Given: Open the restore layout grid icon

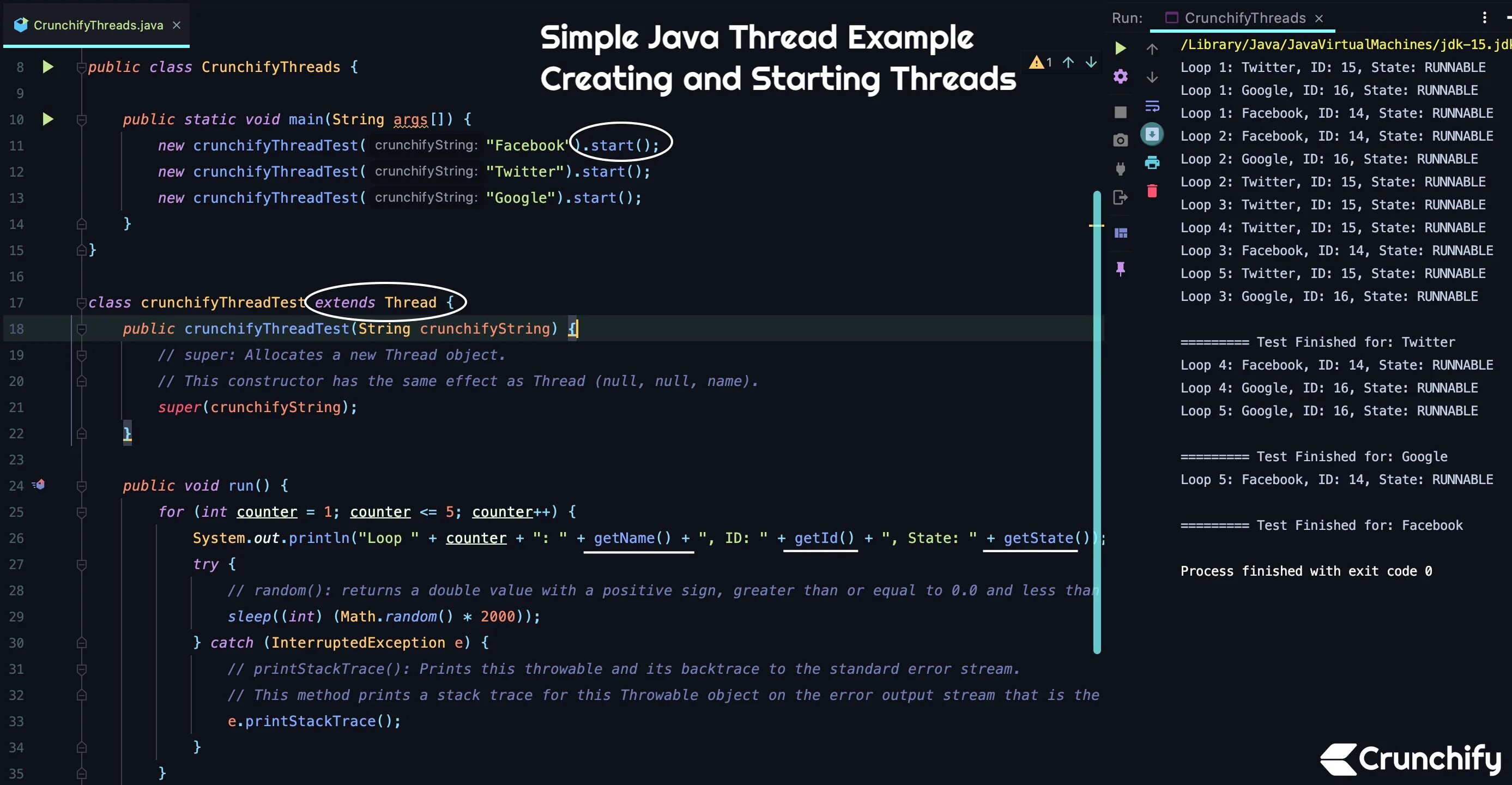Looking at the screenshot, I should point(1120,233).
